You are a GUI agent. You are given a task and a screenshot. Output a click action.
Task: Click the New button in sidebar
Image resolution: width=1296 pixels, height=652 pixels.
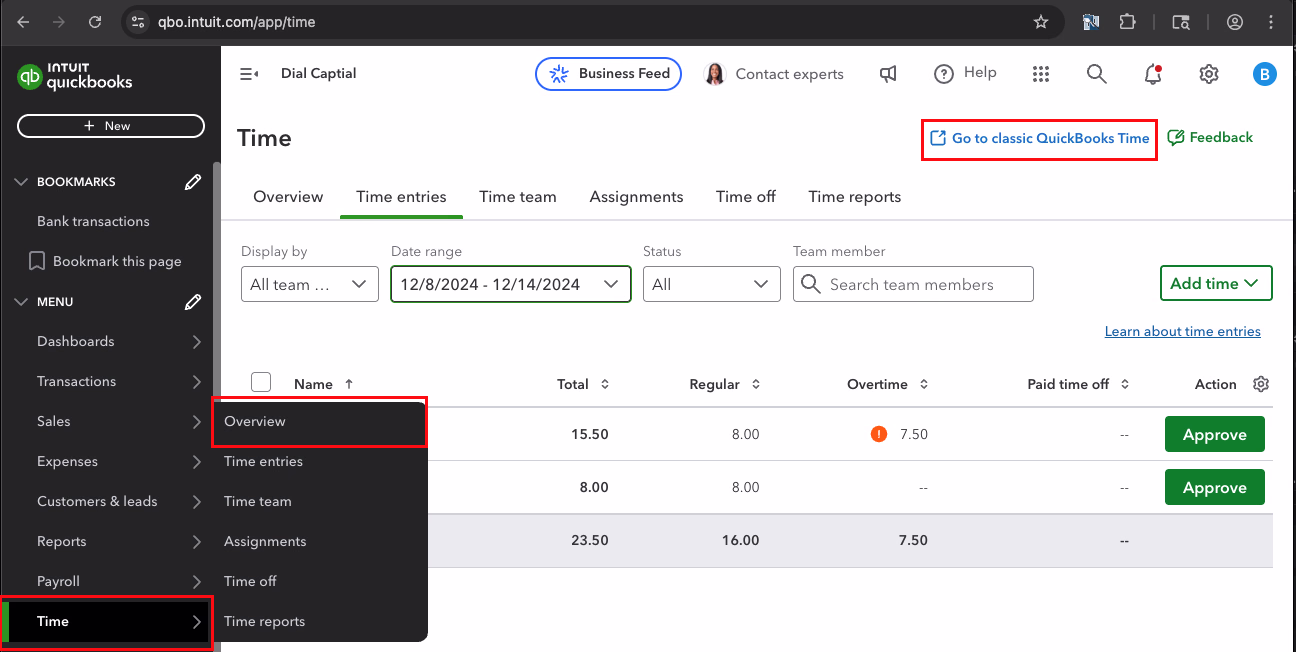(111, 126)
